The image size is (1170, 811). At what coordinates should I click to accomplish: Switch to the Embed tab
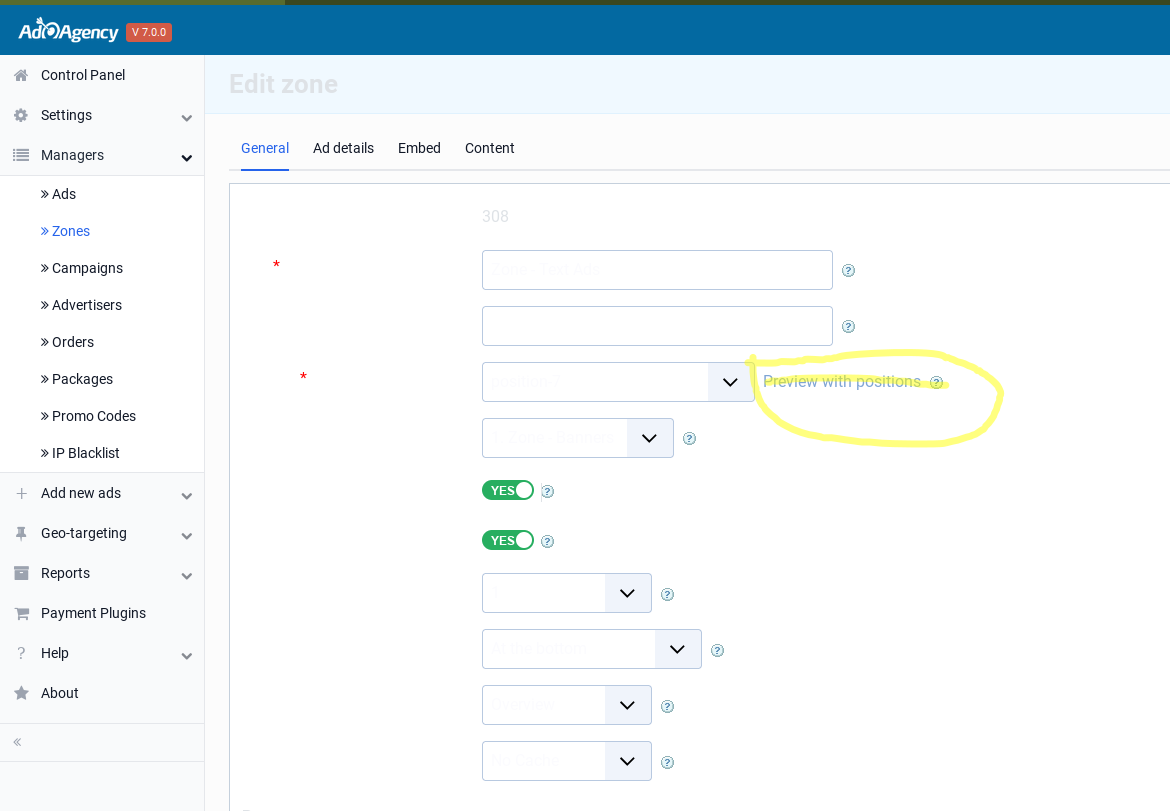(419, 148)
